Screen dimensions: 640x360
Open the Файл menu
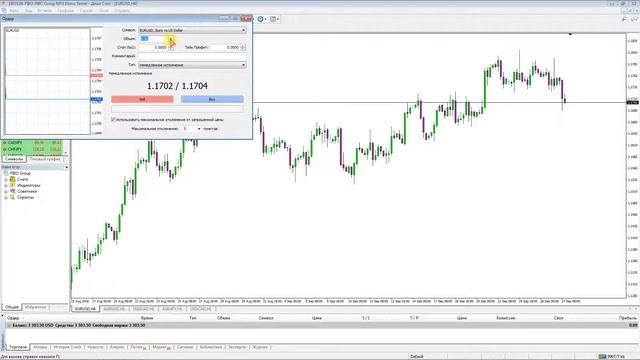[x=14, y=11]
